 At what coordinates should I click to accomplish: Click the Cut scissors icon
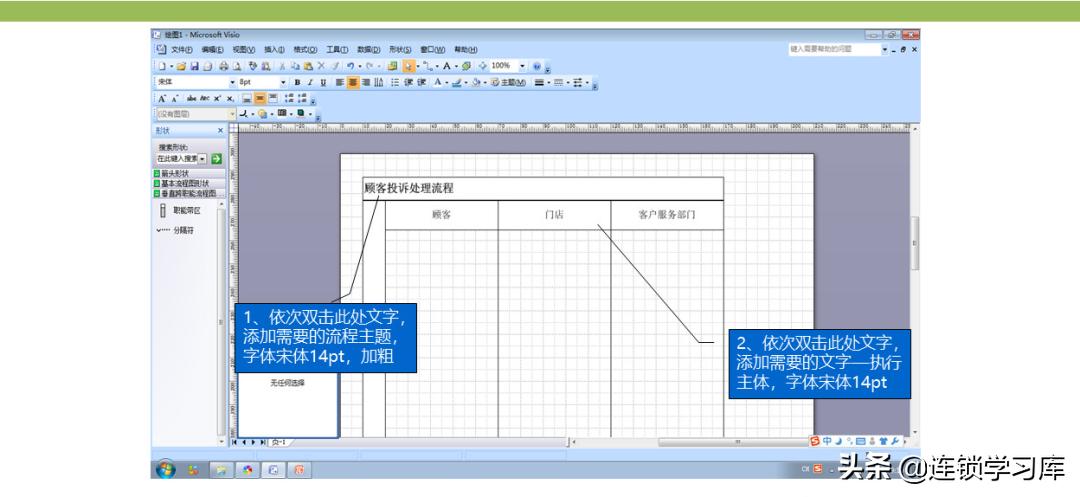click(x=282, y=66)
